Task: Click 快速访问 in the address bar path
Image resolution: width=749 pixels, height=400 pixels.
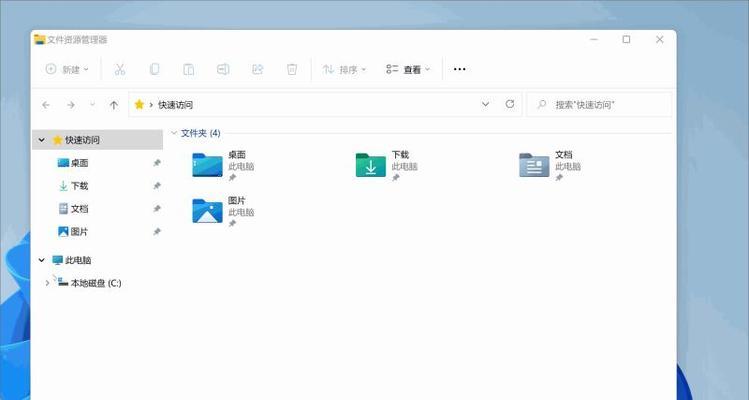Action: (175, 105)
